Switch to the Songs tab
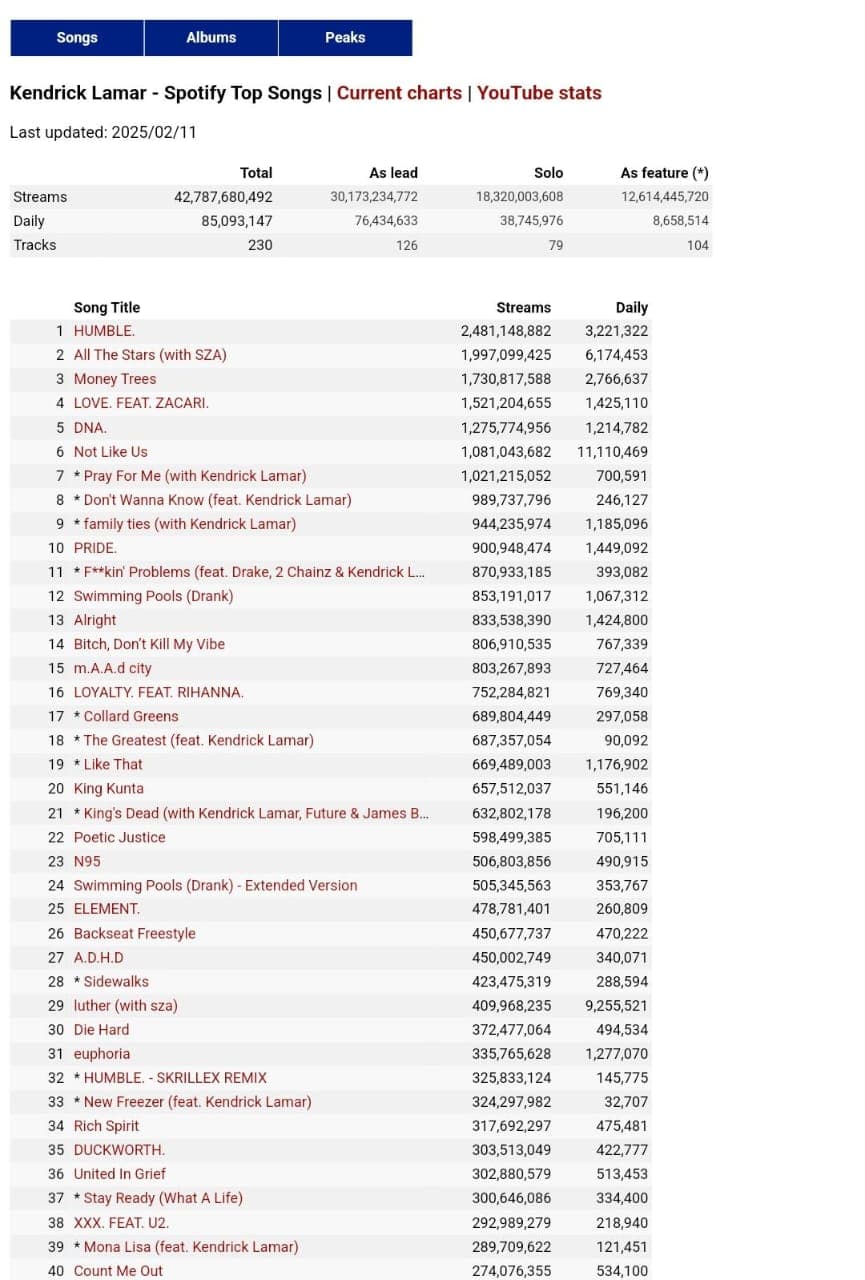This screenshot has height=1280, width=865. tap(77, 38)
